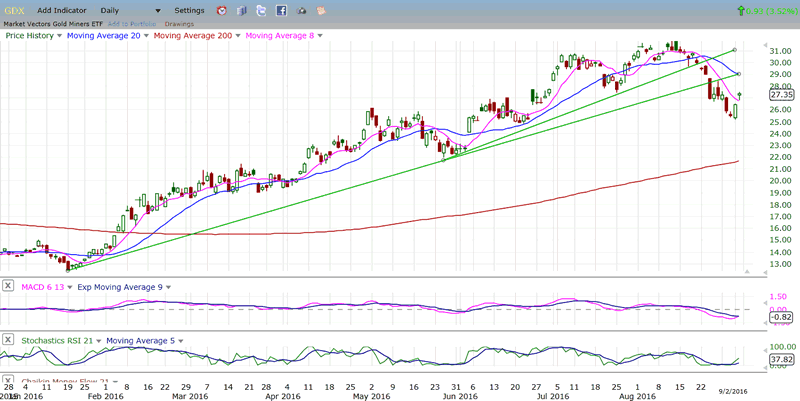
Task: Share the chart via Twitter icon
Action: tap(262, 10)
